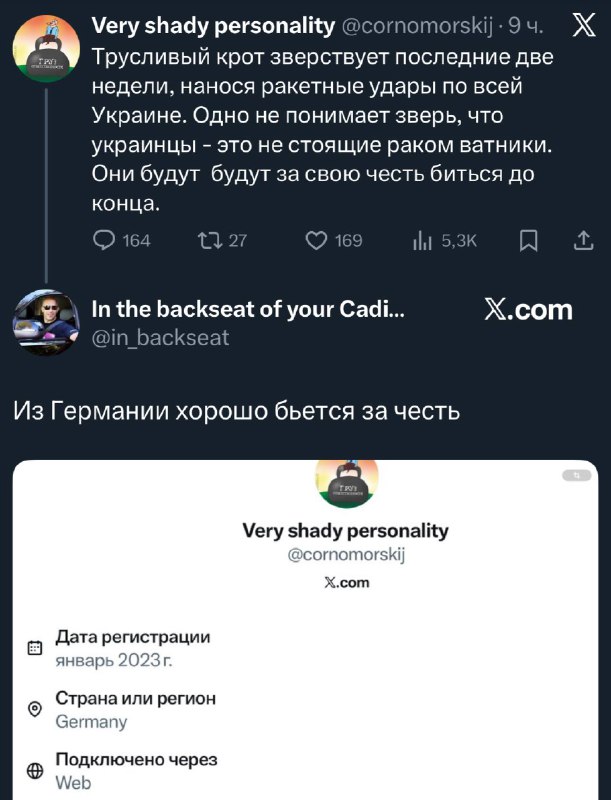Like the tweet with 169 hearts

316,240
